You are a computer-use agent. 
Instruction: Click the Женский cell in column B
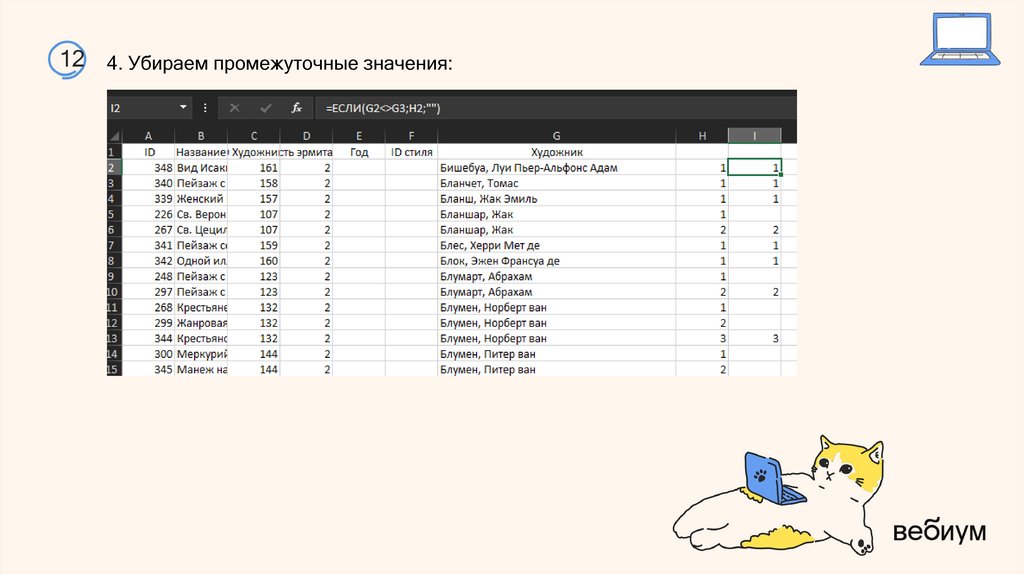point(201,199)
